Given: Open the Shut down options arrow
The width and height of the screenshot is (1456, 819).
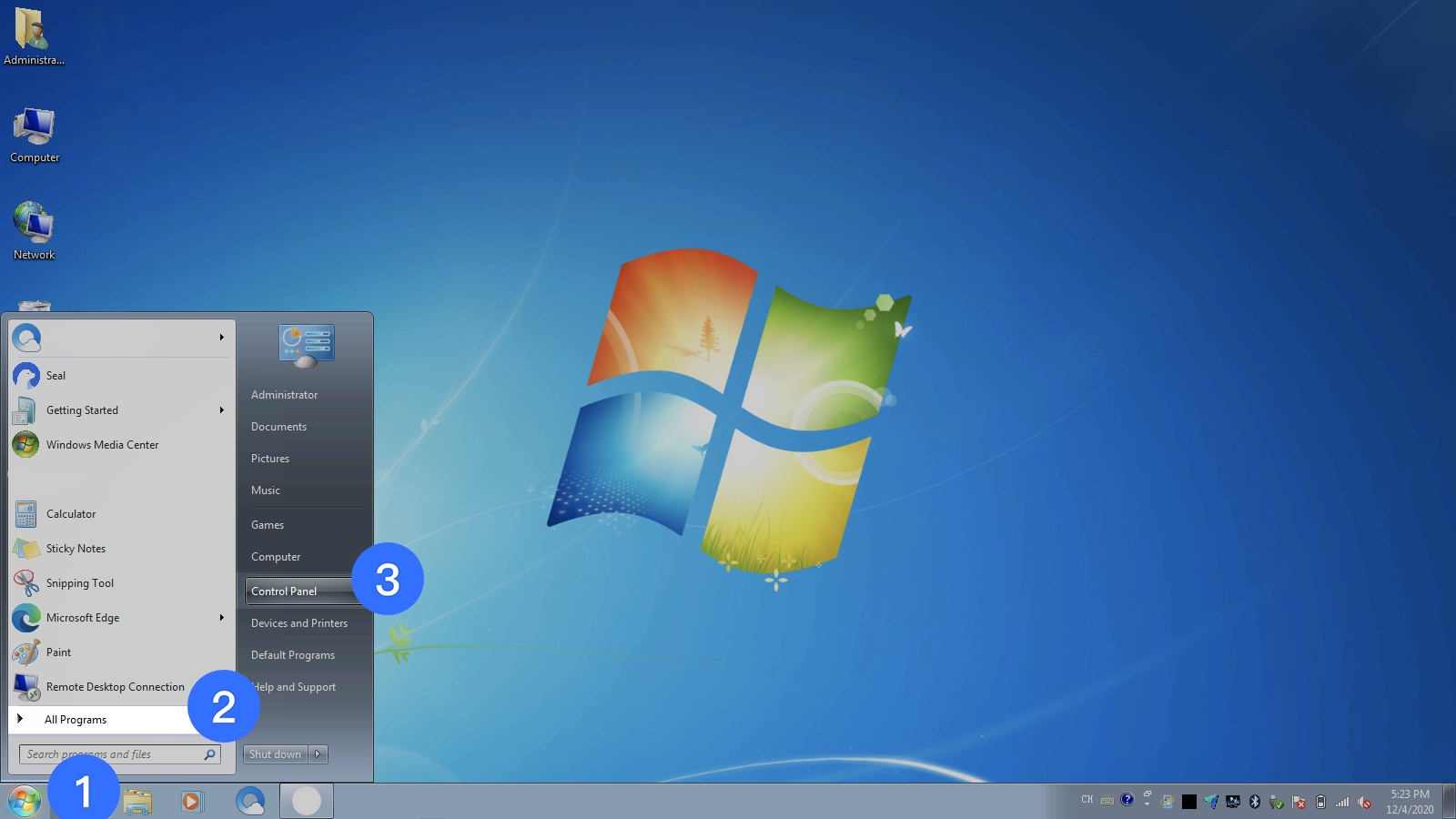Looking at the screenshot, I should (x=318, y=754).
